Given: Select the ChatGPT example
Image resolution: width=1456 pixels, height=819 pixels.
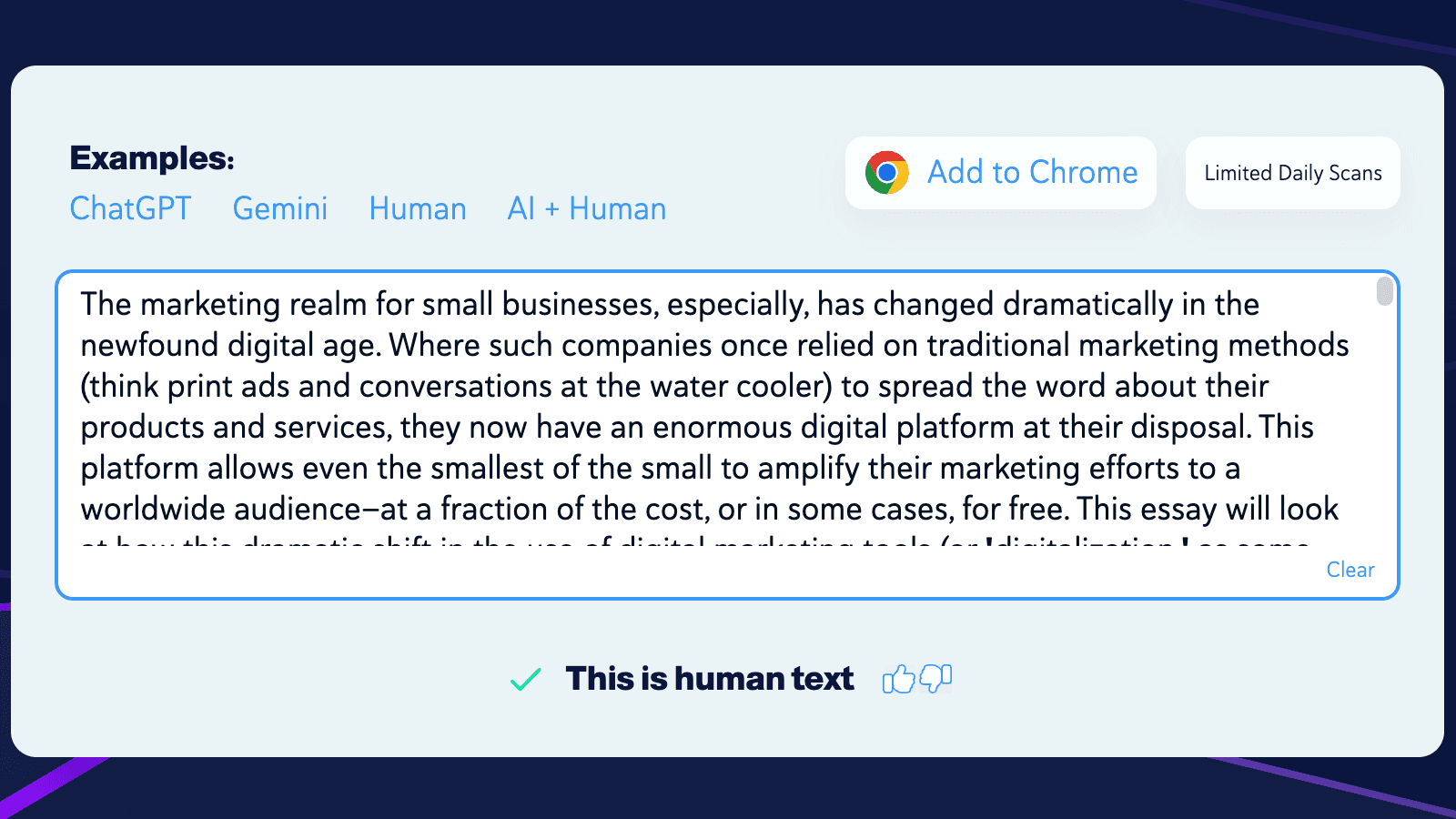Looking at the screenshot, I should tap(130, 208).
